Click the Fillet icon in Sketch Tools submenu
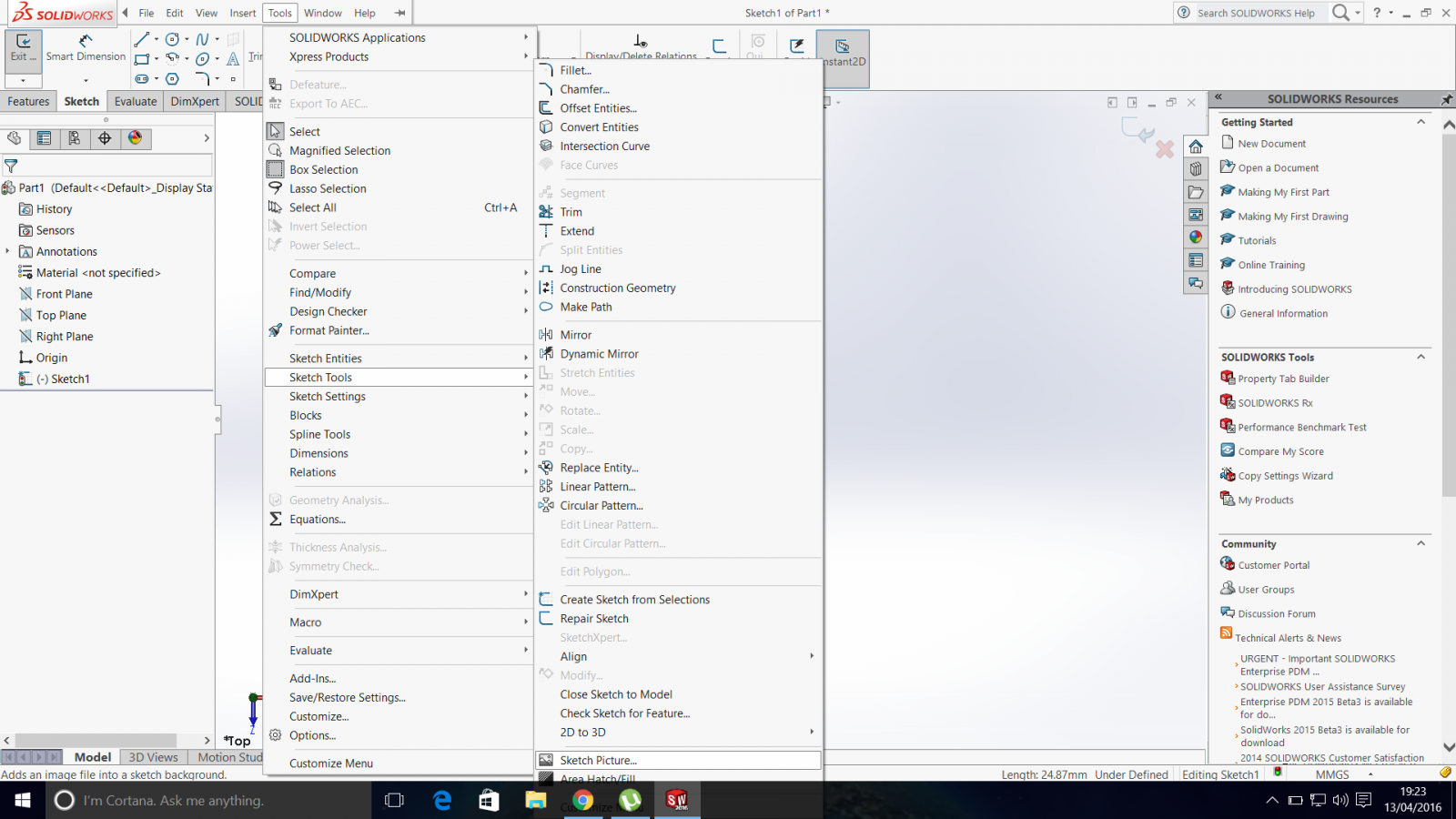This screenshot has height=819, width=1456. pyautogui.click(x=546, y=70)
